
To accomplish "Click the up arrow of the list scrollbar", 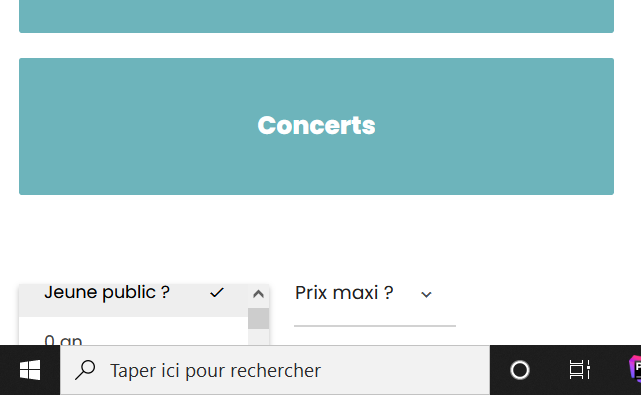I will tap(258, 294).
